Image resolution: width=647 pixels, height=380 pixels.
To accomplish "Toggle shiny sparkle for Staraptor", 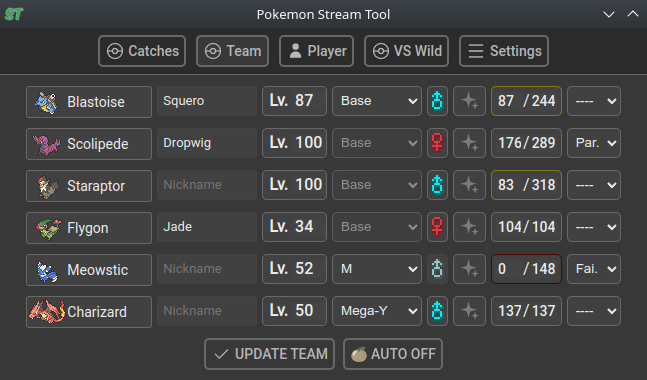I will pos(470,185).
